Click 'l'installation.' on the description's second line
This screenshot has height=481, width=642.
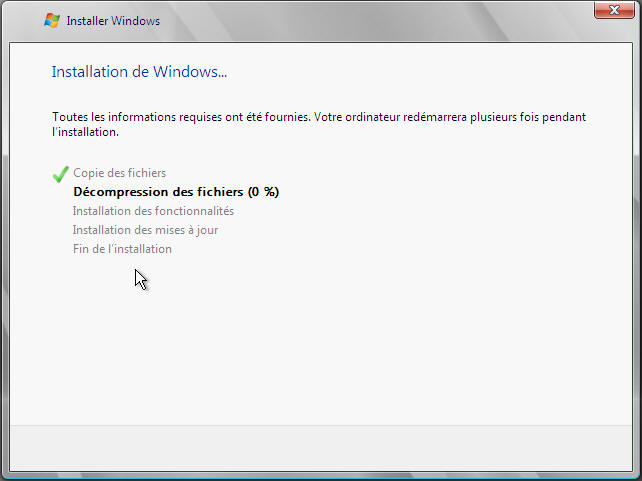(x=85, y=132)
